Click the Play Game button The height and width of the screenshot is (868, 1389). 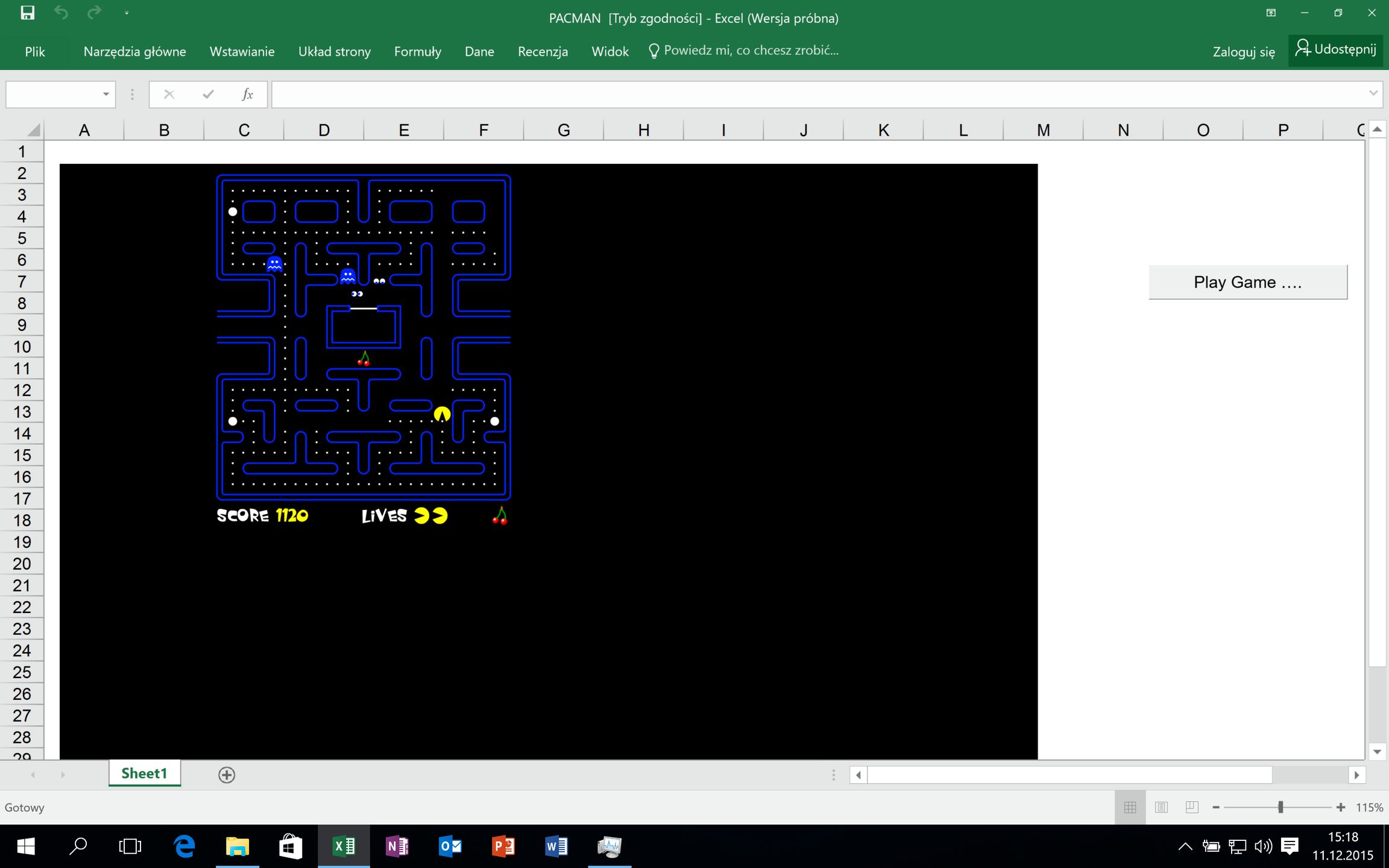click(x=1247, y=282)
